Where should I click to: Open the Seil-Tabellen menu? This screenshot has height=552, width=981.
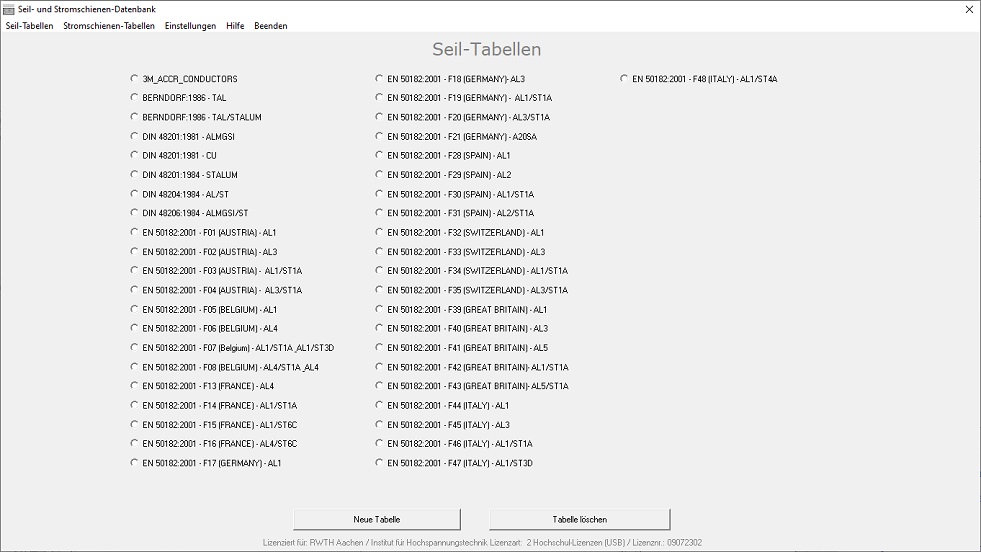coord(30,26)
